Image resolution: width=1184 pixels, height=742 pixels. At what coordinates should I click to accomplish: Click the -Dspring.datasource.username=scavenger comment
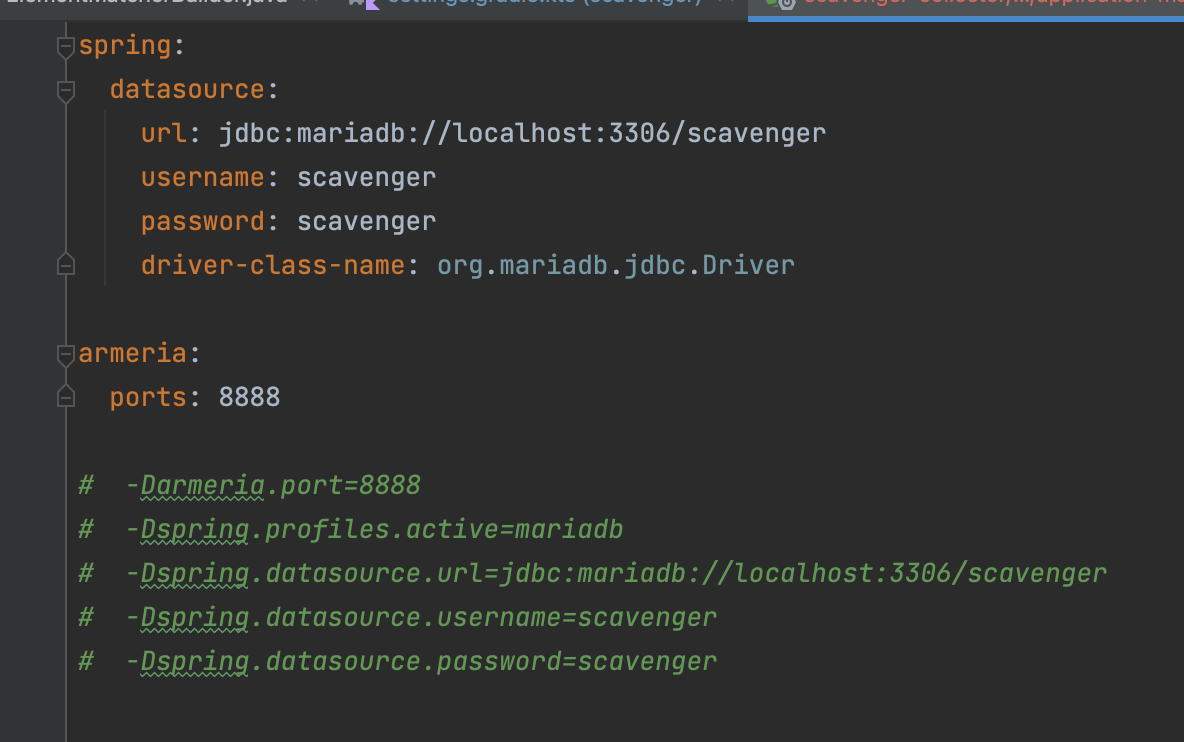pos(421,617)
